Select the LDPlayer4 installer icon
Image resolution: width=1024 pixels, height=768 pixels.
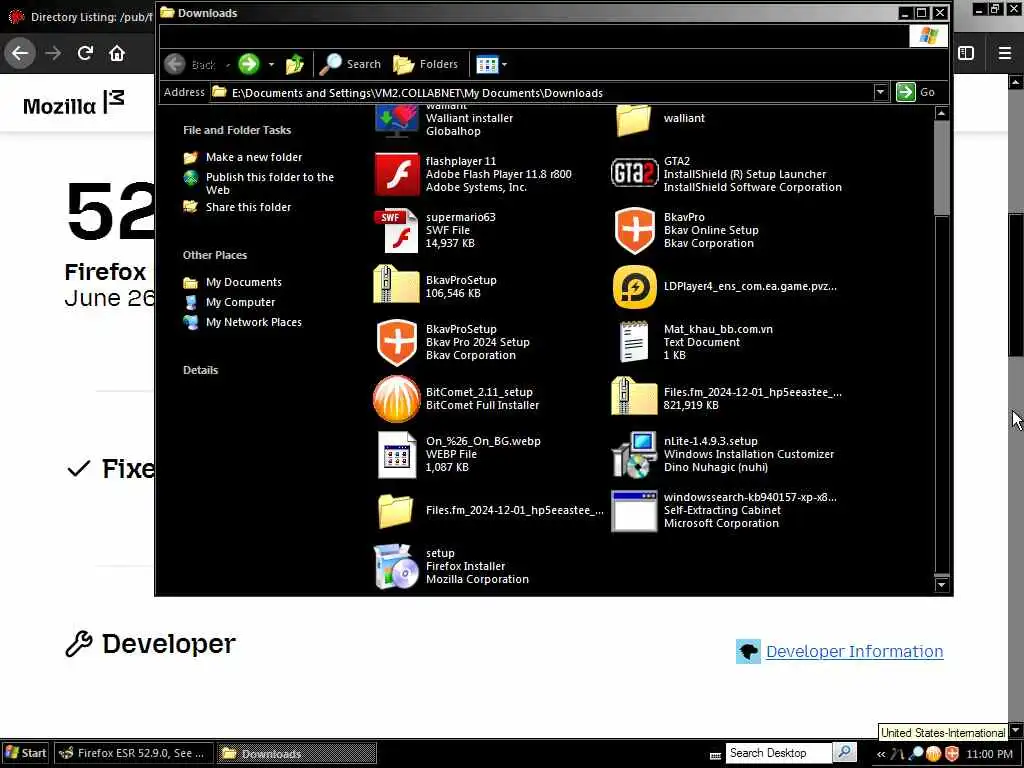coord(634,287)
